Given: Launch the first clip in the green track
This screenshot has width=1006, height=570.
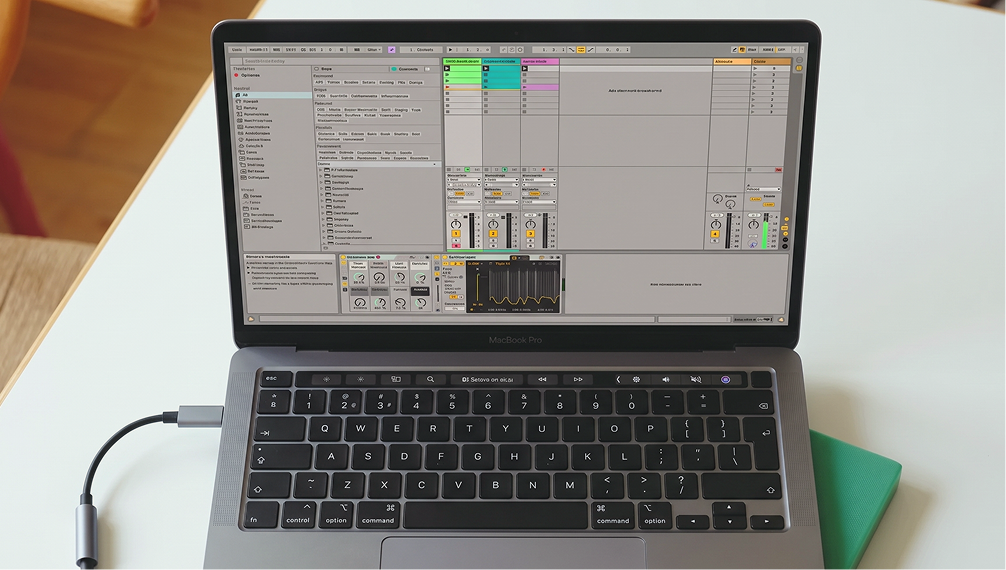Looking at the screenshot, I should pos(447,68).
